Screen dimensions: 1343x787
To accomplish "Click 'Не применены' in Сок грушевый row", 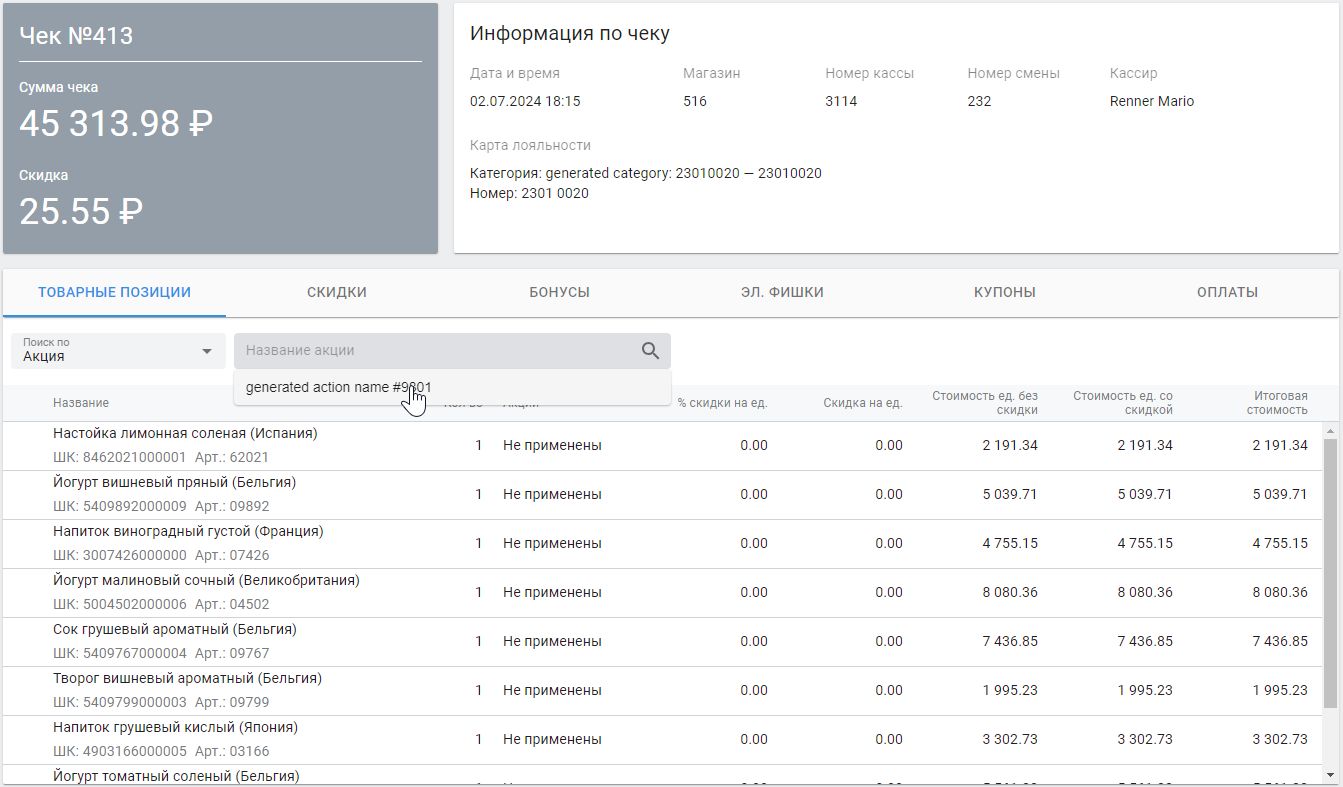I will (x=552, y=641).
